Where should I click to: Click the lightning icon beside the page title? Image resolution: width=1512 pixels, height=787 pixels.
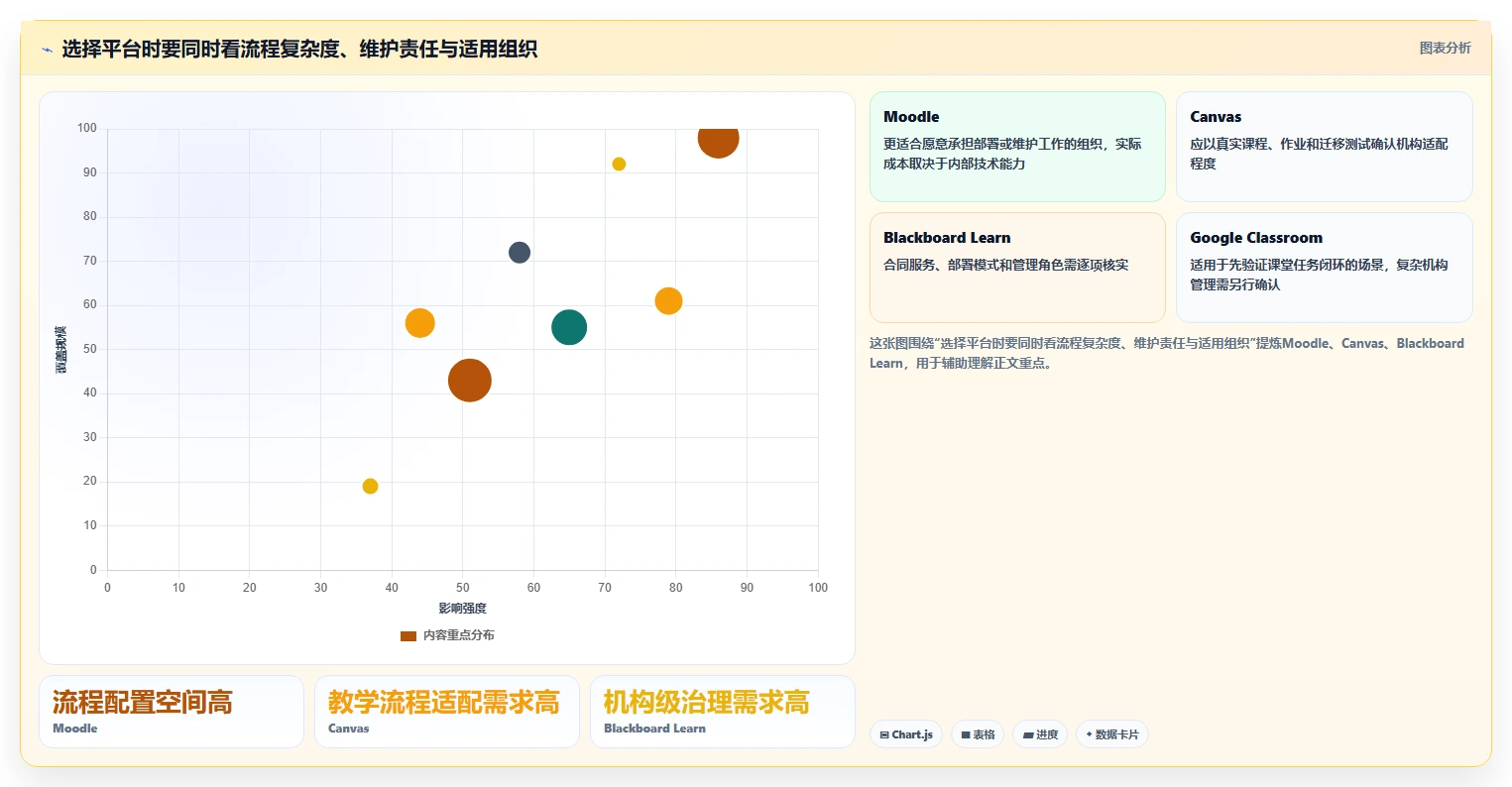click(47, 50)
